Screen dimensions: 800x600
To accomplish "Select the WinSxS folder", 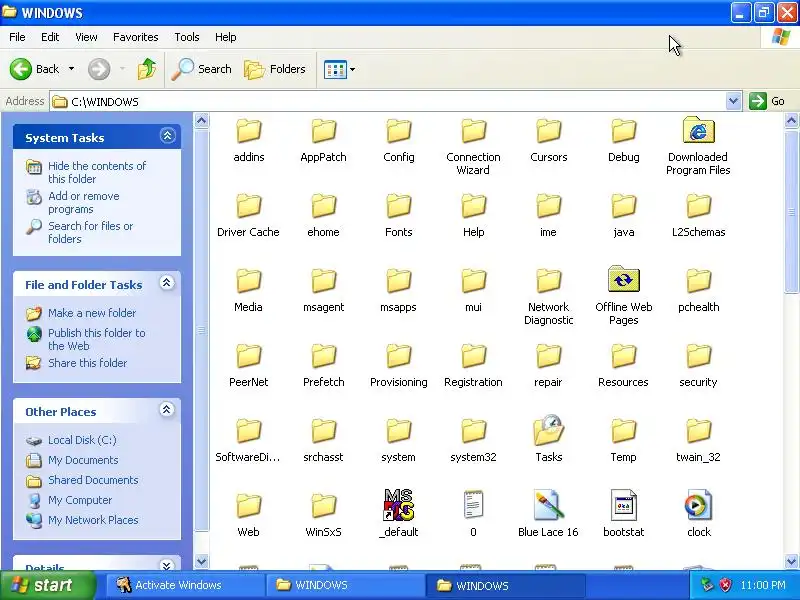I will coord(323,515).
